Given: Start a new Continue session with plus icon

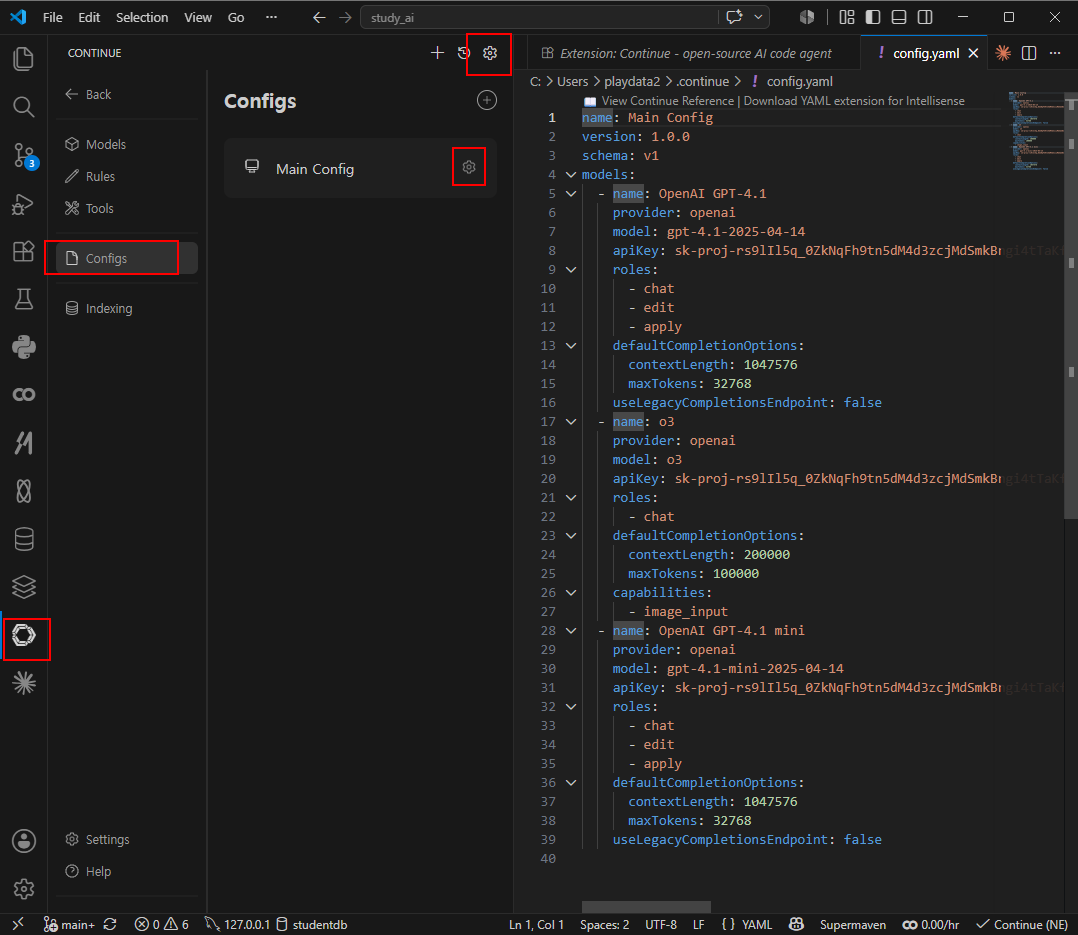Looking at the screenshot, I should [437, 53].
